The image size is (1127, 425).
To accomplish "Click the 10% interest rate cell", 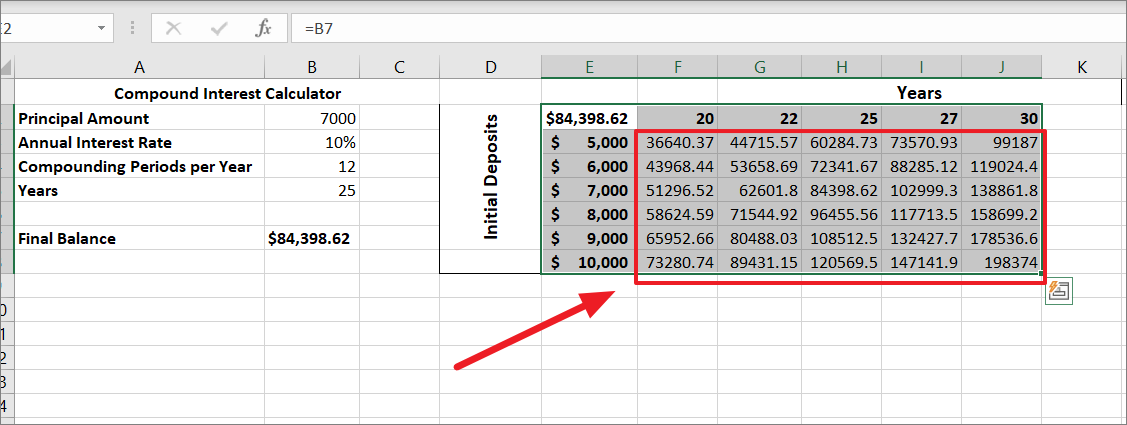I will (x=312, y=142).
